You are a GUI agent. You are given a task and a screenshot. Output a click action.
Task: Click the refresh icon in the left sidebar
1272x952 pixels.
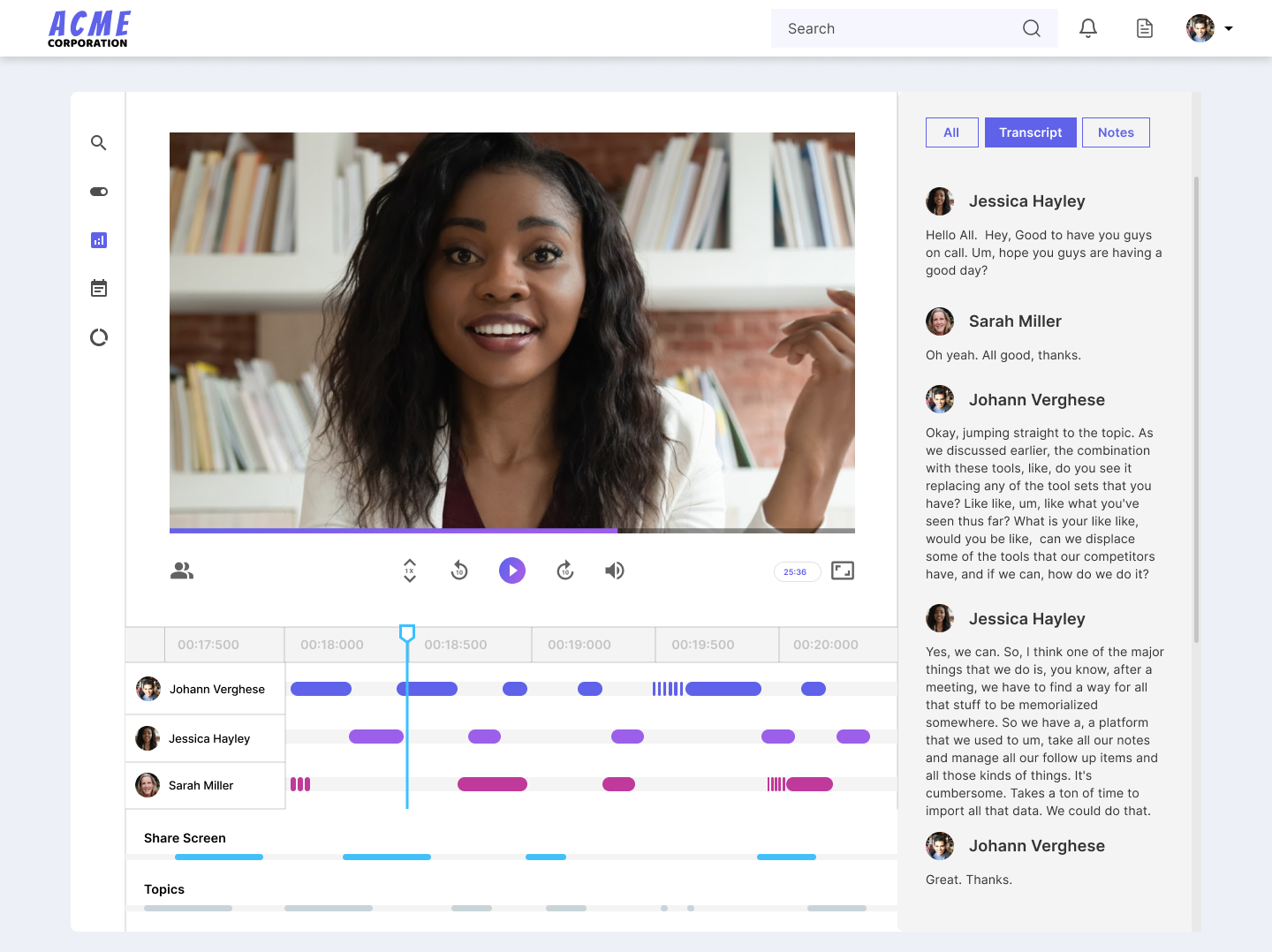[98, 336]
